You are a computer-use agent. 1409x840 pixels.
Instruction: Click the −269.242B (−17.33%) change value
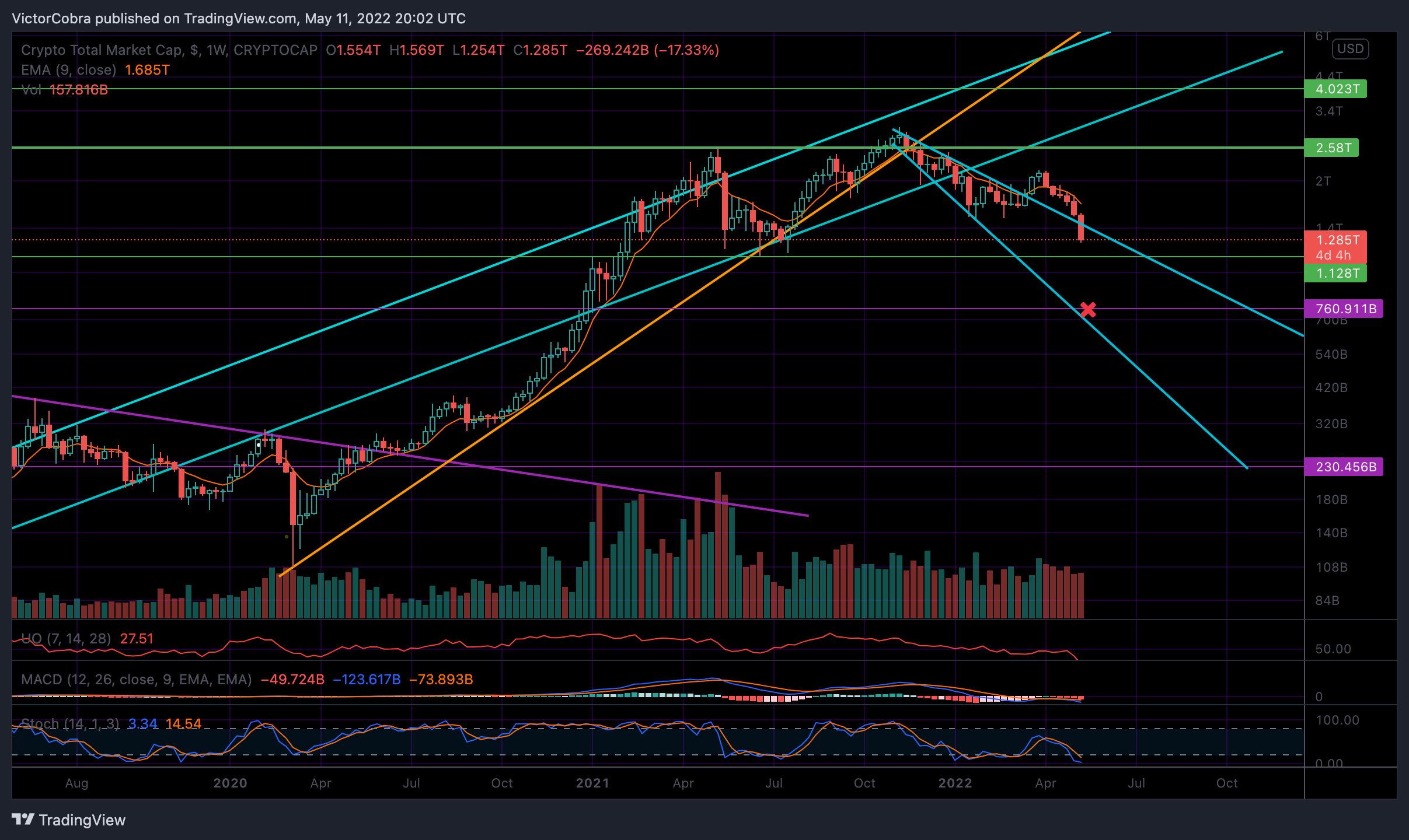pos(647,50)
